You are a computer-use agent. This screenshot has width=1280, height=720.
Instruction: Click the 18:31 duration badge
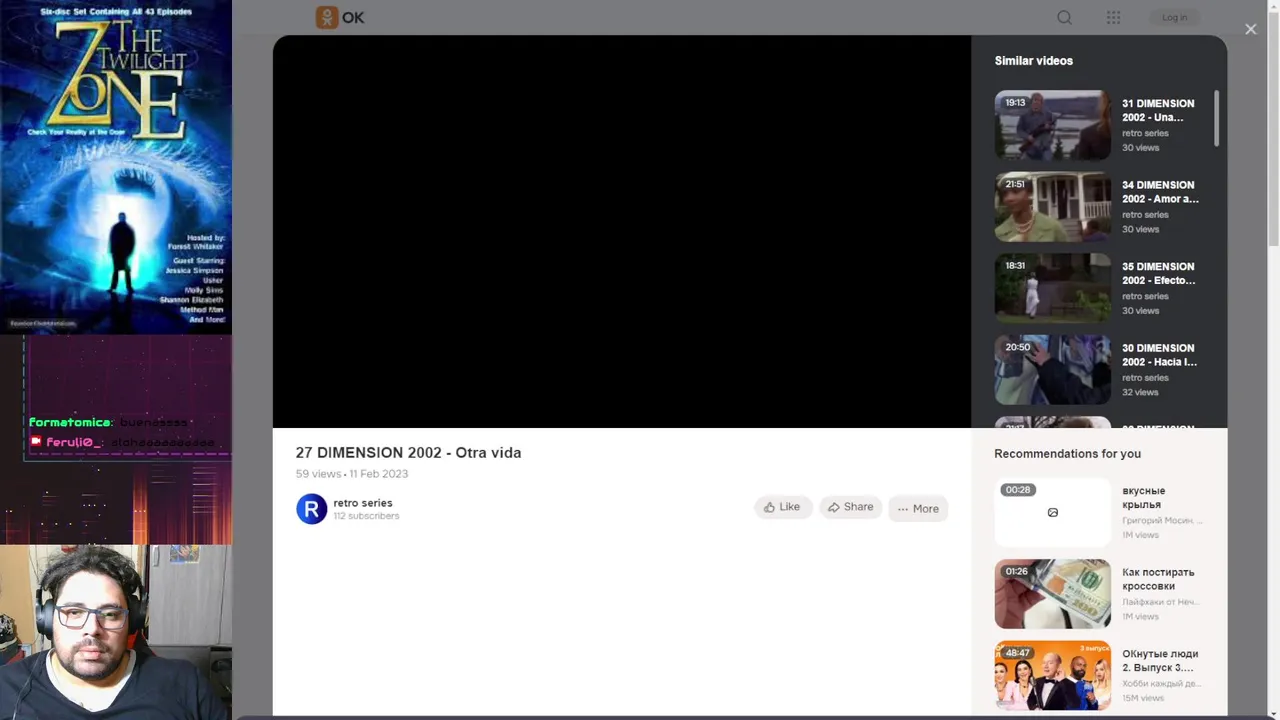[1015, 266]
